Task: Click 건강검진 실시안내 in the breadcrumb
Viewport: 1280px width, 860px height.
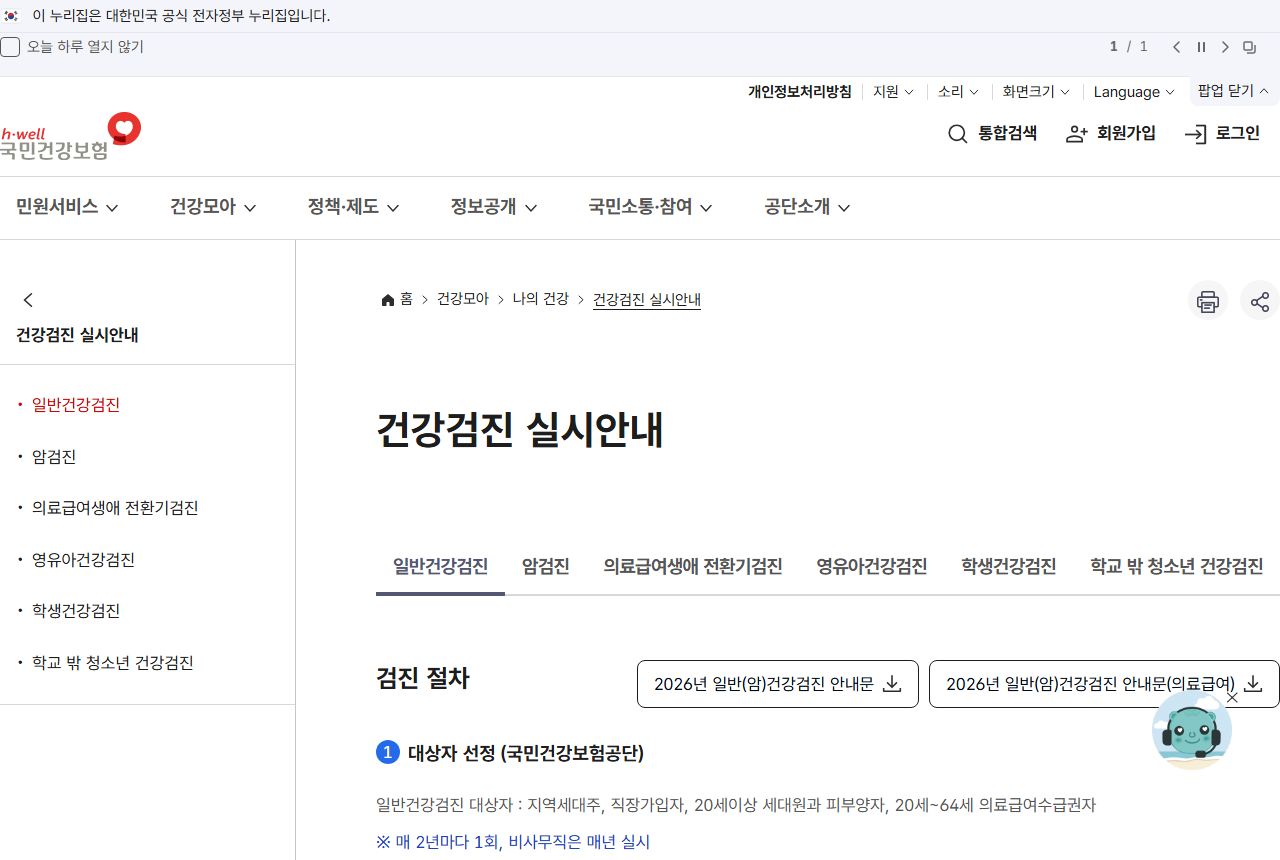Action: point(647,300)
